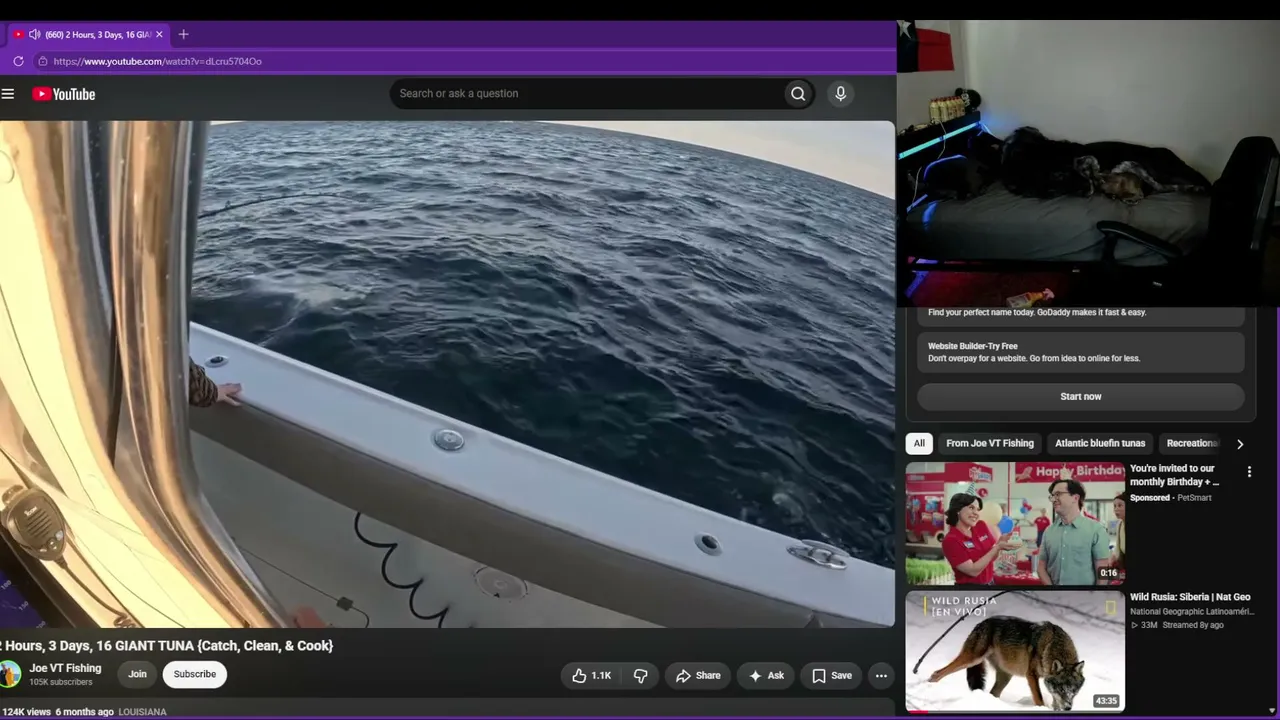Open the PetSmart ad options menu
The image size is (1280, 720).
pos(1249,472)
